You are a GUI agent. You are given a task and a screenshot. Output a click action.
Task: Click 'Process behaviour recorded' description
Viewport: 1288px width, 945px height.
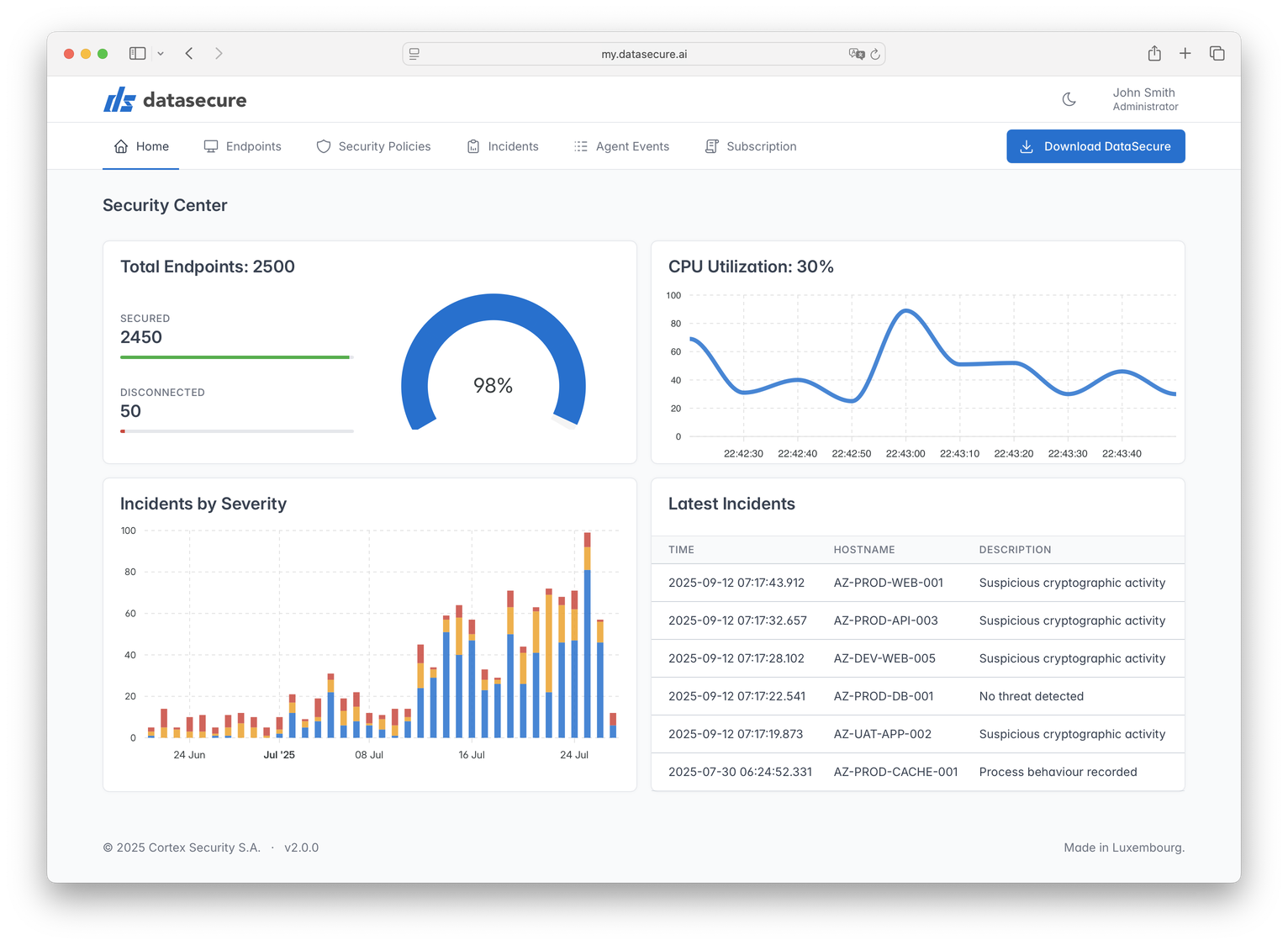tap(1058, 772)
